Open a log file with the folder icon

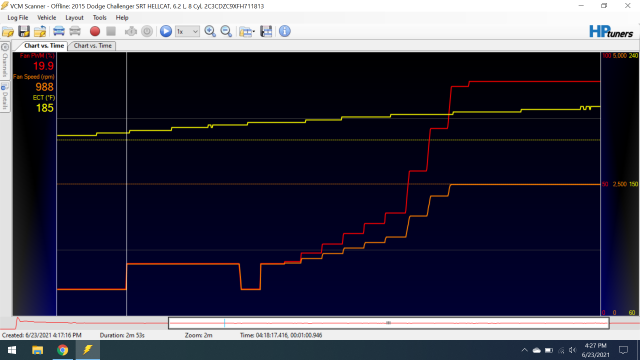pyautogui.click(x=8, y=31)
